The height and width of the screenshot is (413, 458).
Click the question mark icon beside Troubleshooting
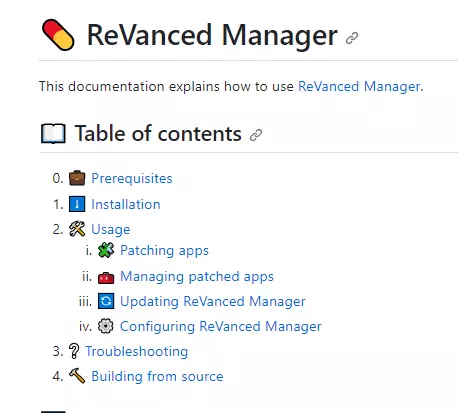[x=74, y=351]
